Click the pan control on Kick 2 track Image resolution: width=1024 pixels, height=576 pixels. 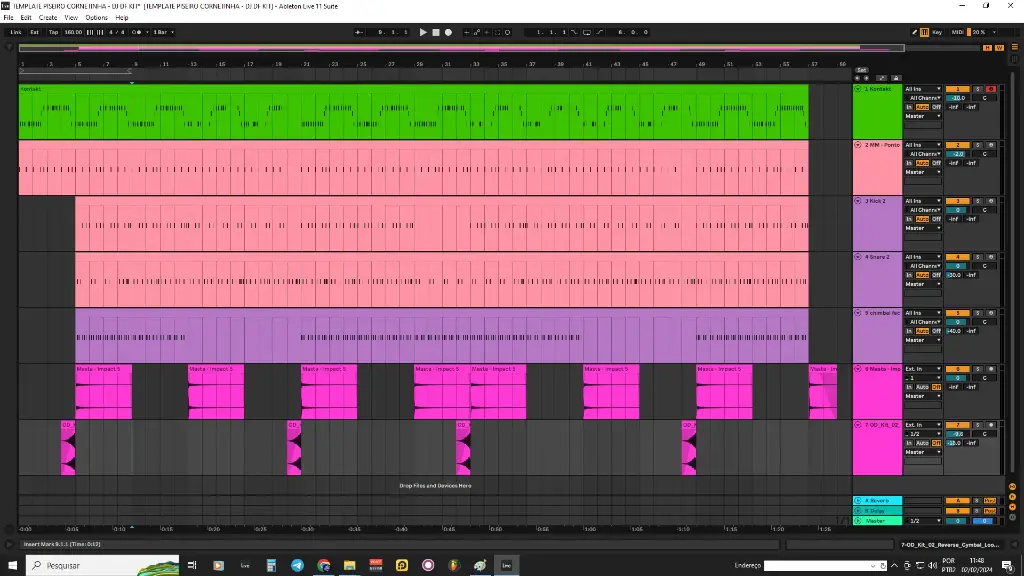pos(984,210)
